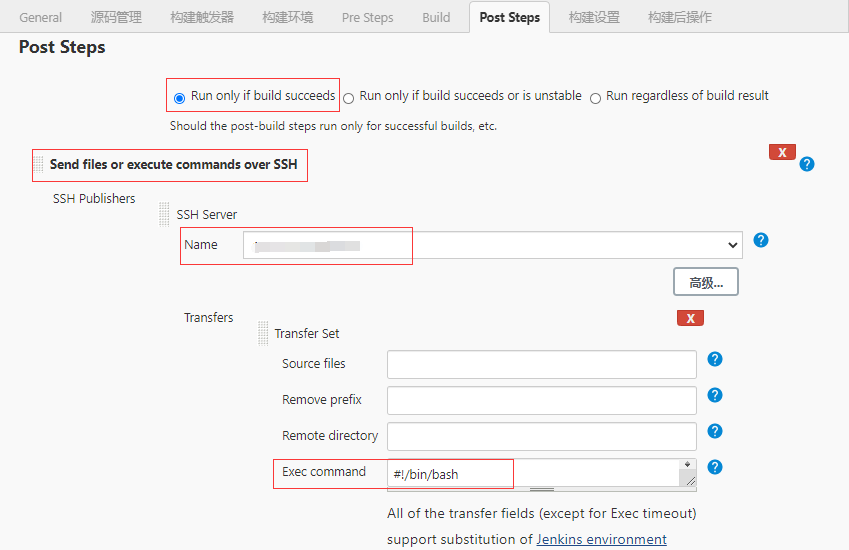Switch to the Pre Steps tab
This screenshot has width=849, height=550.
[367, 17]
